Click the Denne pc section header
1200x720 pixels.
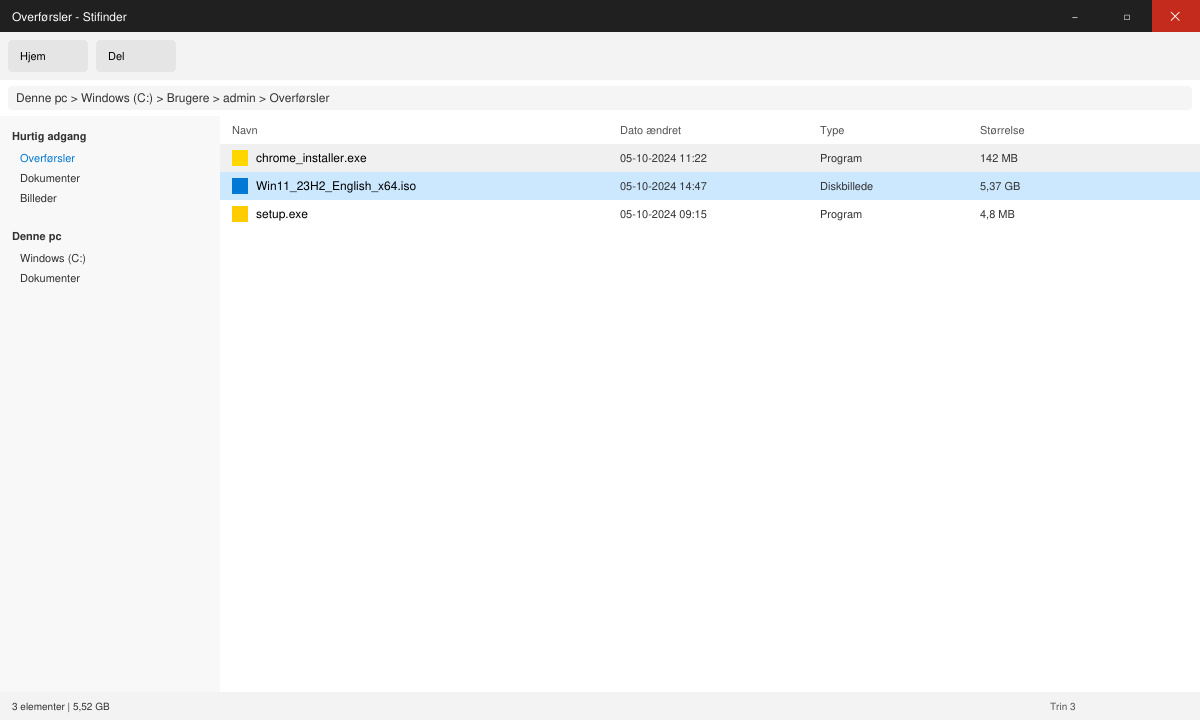[x=37, y=236]
